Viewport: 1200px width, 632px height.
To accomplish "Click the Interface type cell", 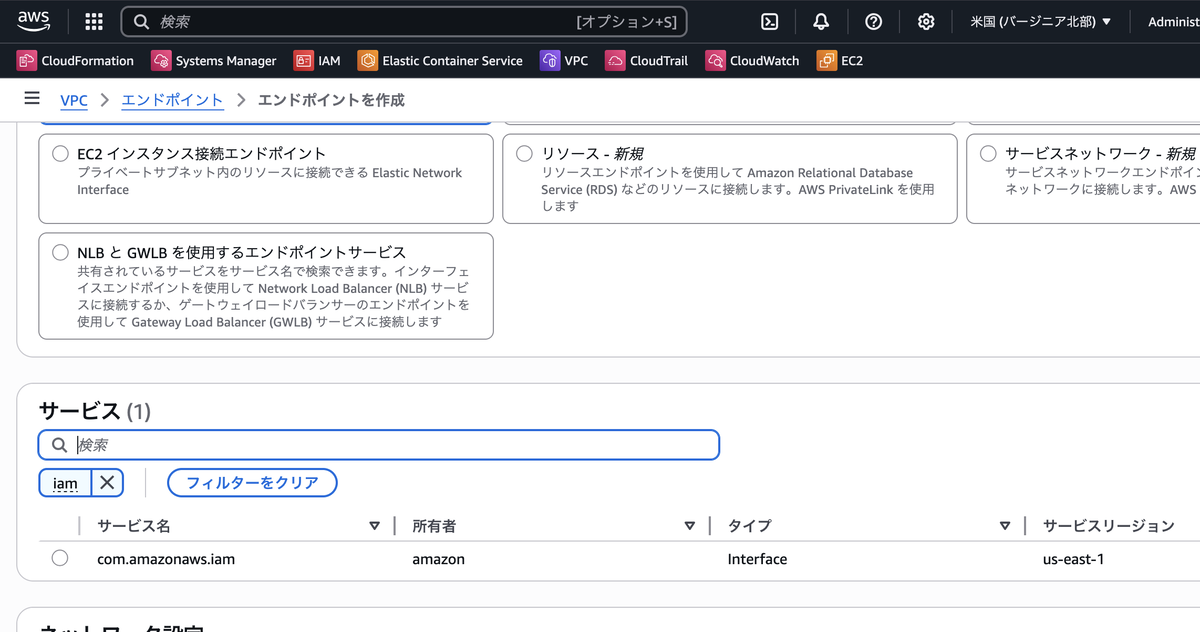I will pos(757,559).
